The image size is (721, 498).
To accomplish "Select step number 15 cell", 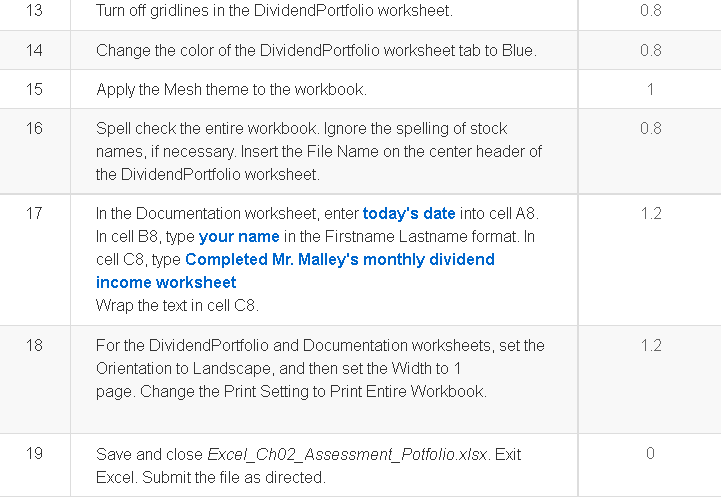I will [34, 89].
